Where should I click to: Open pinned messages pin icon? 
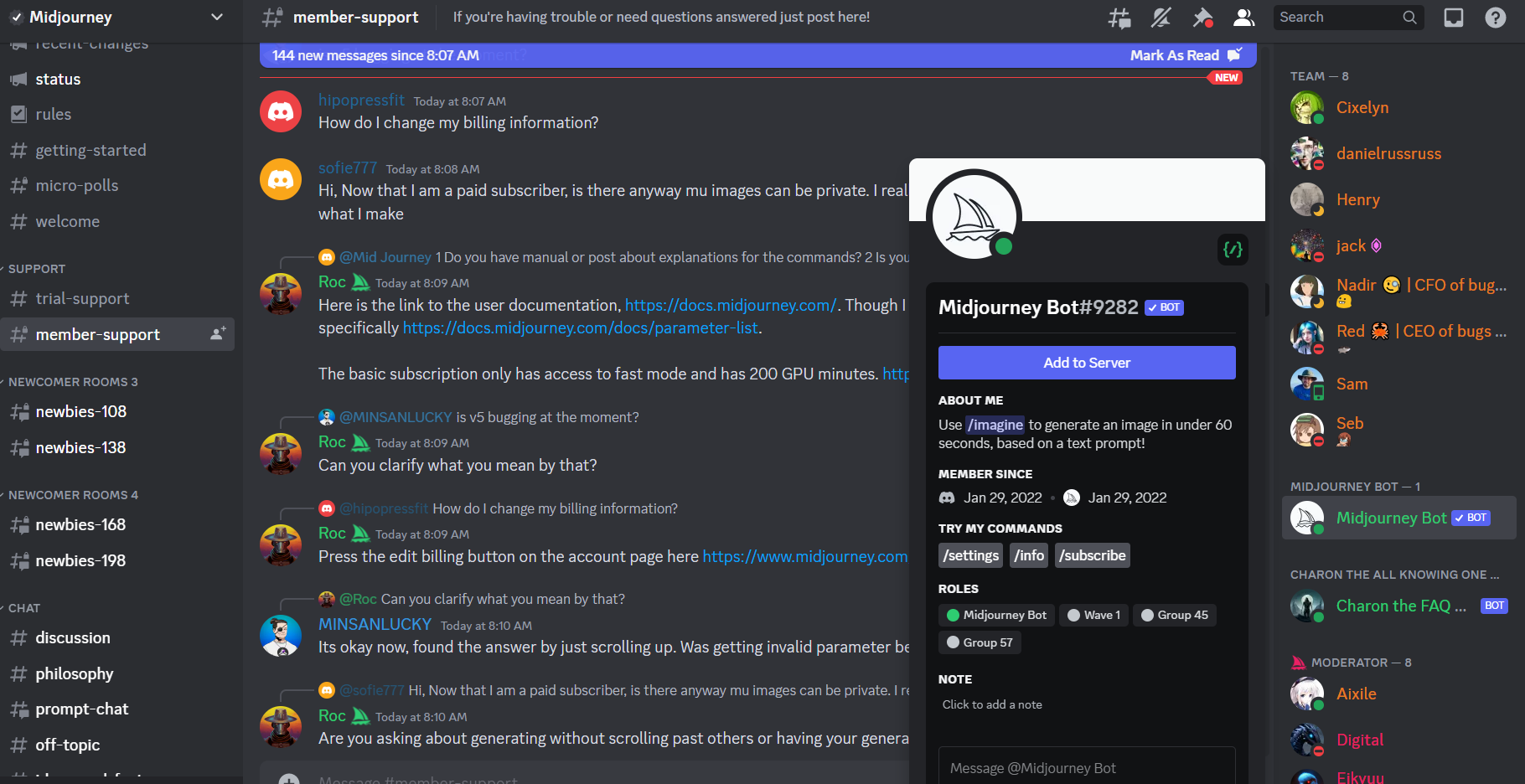coord(1202,18)
